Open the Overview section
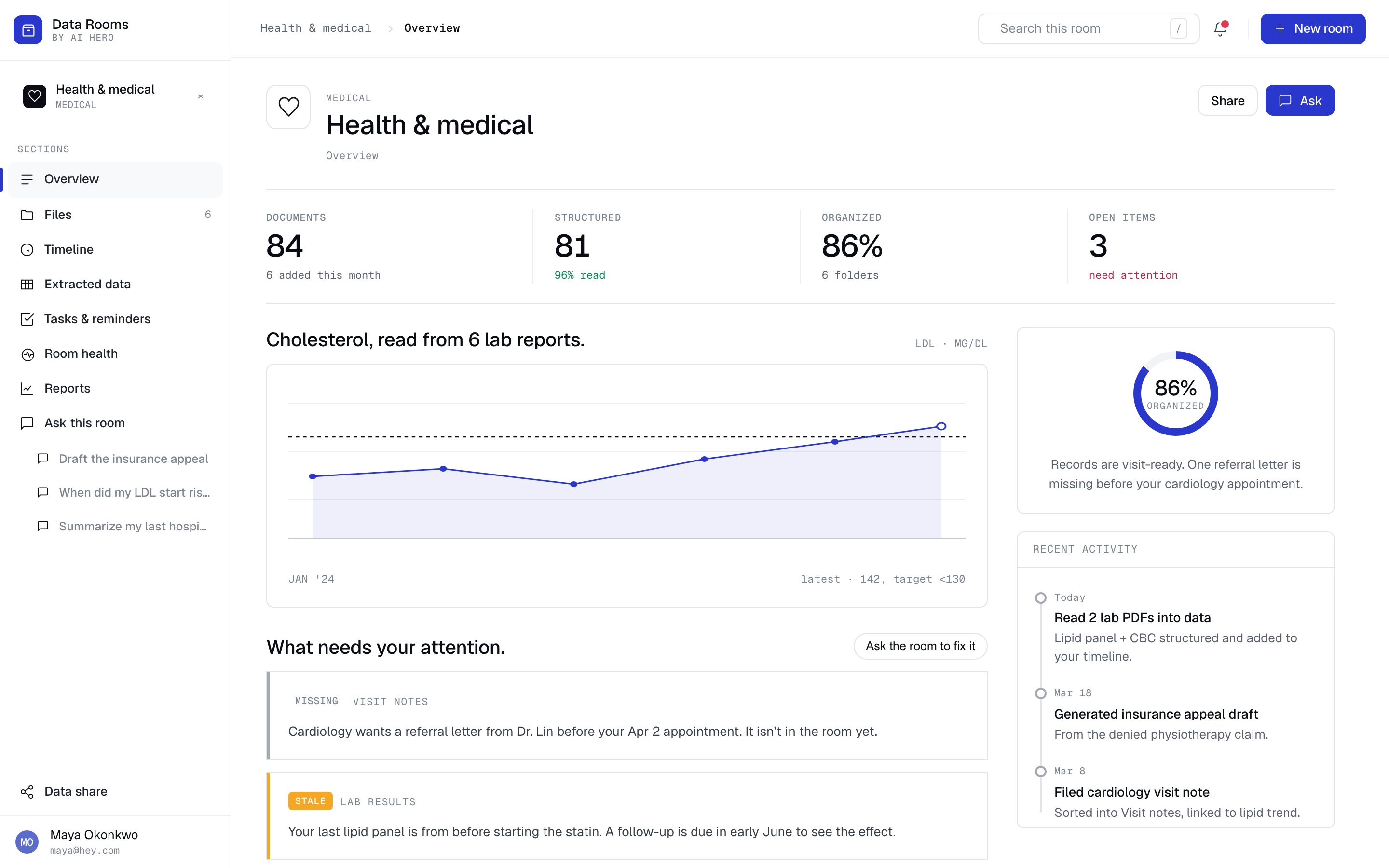Image resolution: width=1389 pixels, height=868 pixels. pyautogui.click(x=115, y=179)
